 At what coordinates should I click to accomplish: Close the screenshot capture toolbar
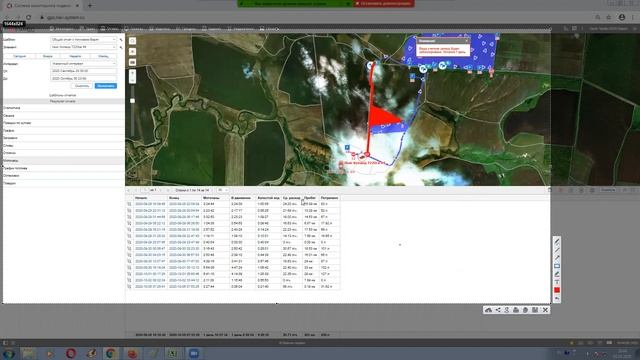[x=545, y=310]
